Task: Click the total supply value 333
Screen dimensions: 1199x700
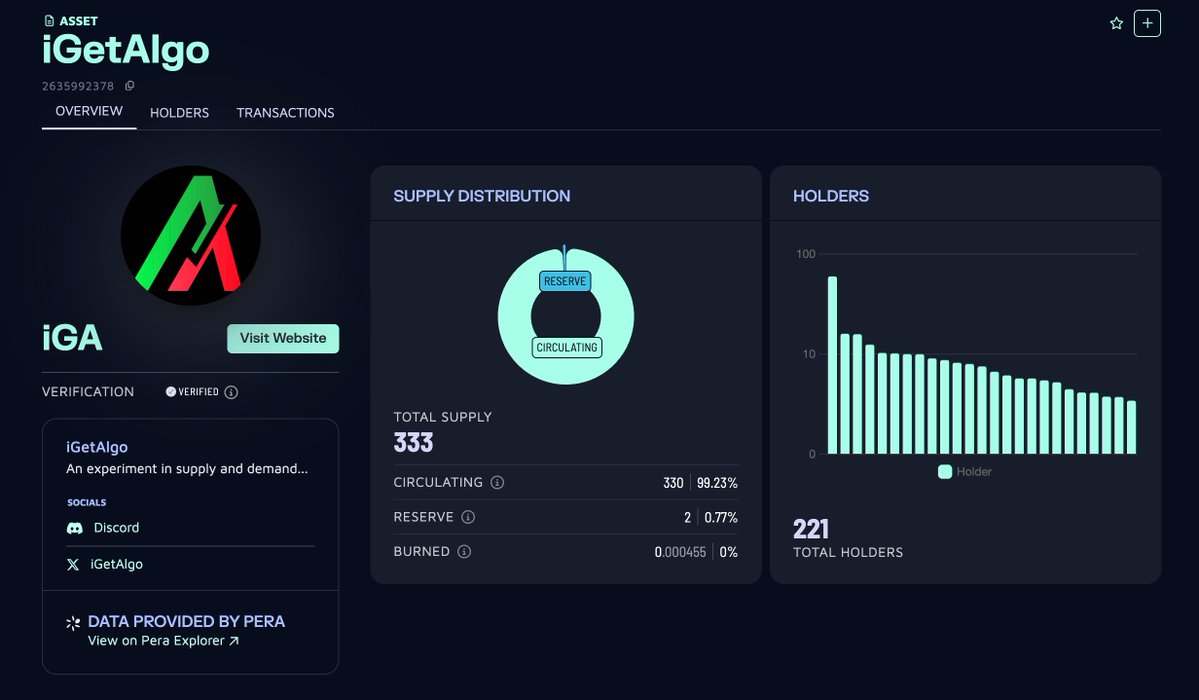Action: click(x=414, y=443)
